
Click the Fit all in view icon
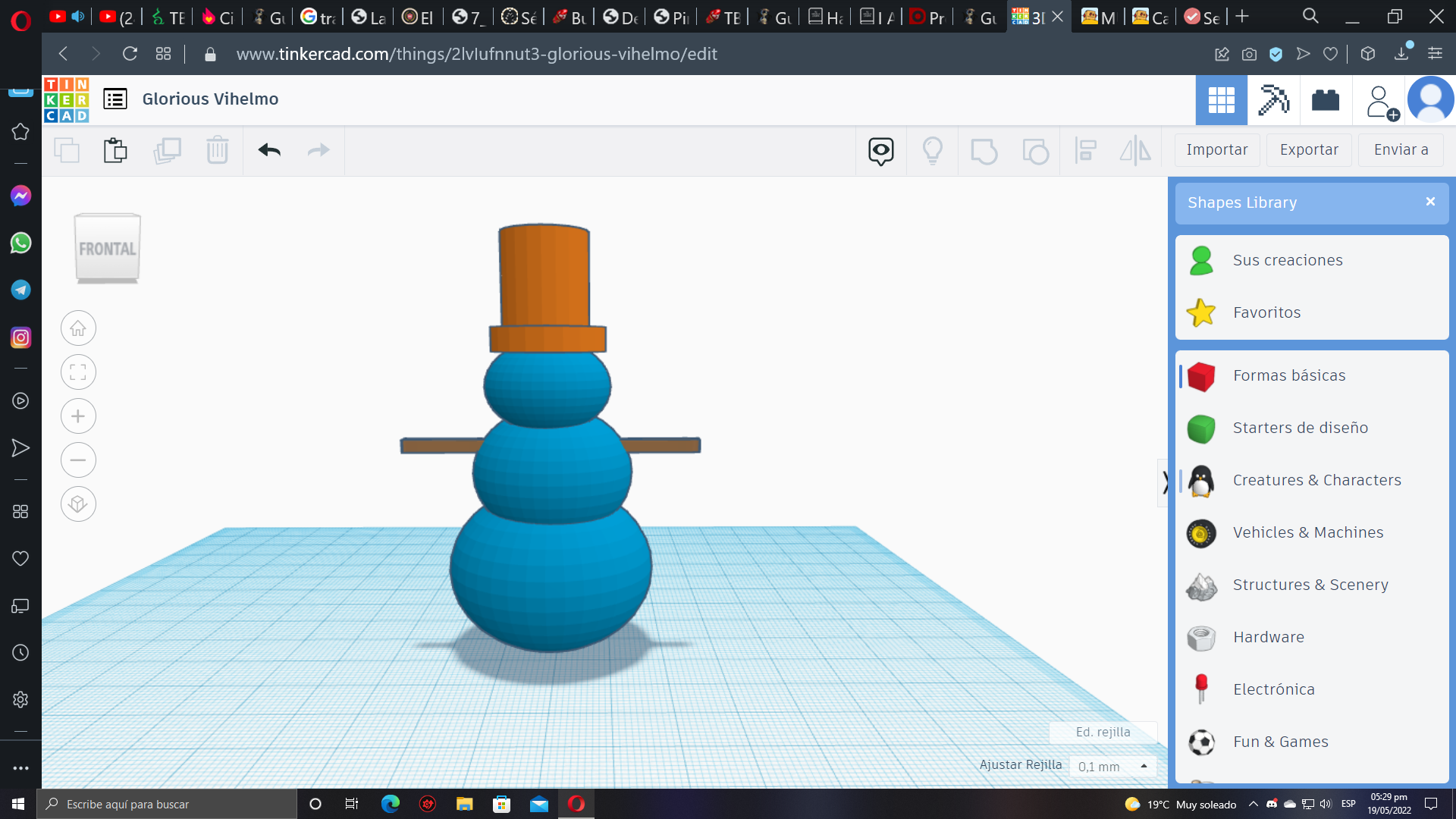tap(78, 372)
